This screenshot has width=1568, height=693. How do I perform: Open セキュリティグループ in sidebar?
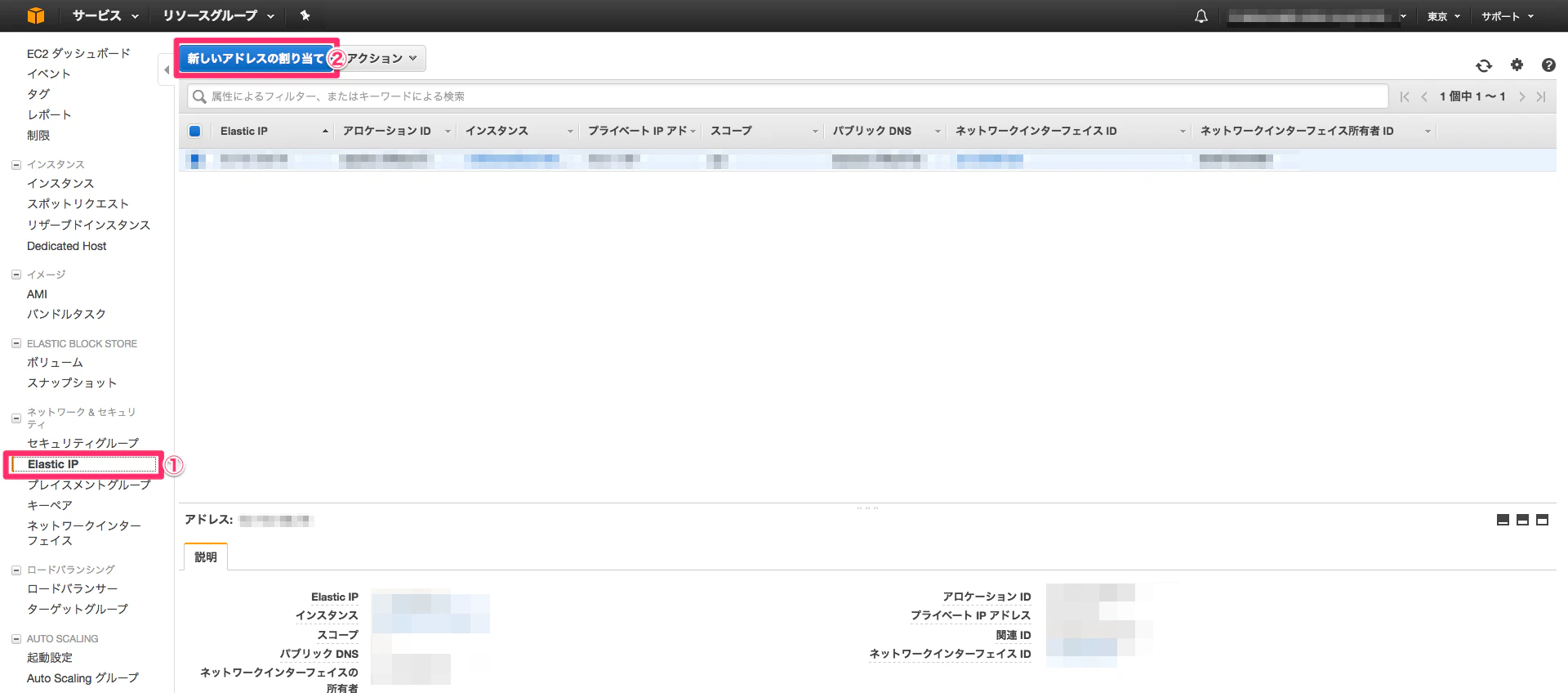[83, 443]
